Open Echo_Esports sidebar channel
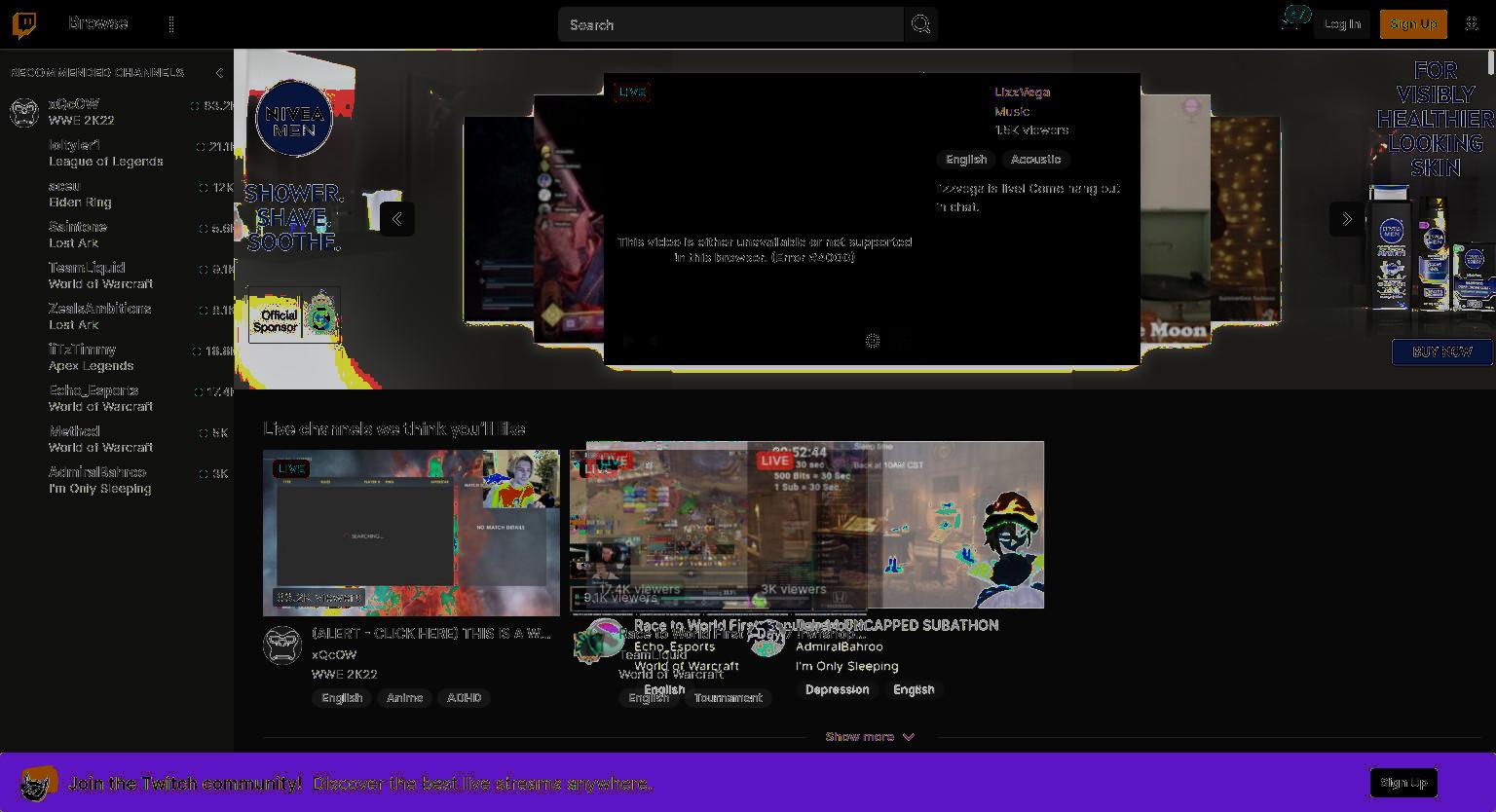Screen dimensions: 1496x812 tap(117, 398)
